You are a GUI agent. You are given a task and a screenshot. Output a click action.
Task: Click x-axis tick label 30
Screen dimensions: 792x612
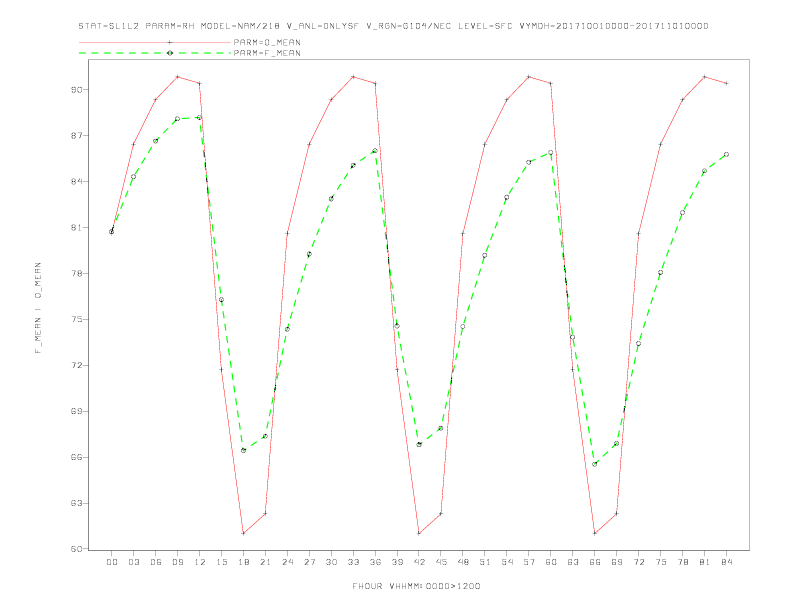(x=331, y=562)
